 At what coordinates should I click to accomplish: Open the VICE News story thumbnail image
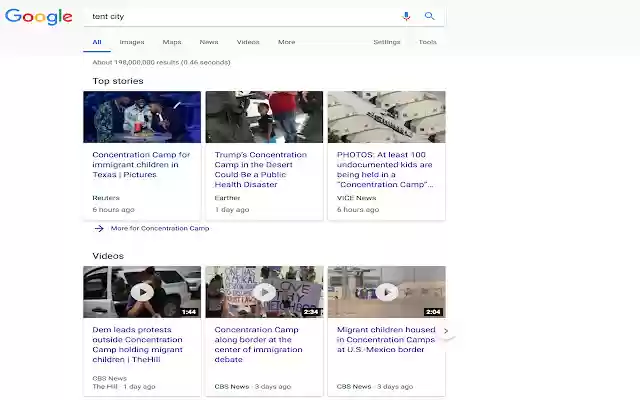tap(387, 117)
